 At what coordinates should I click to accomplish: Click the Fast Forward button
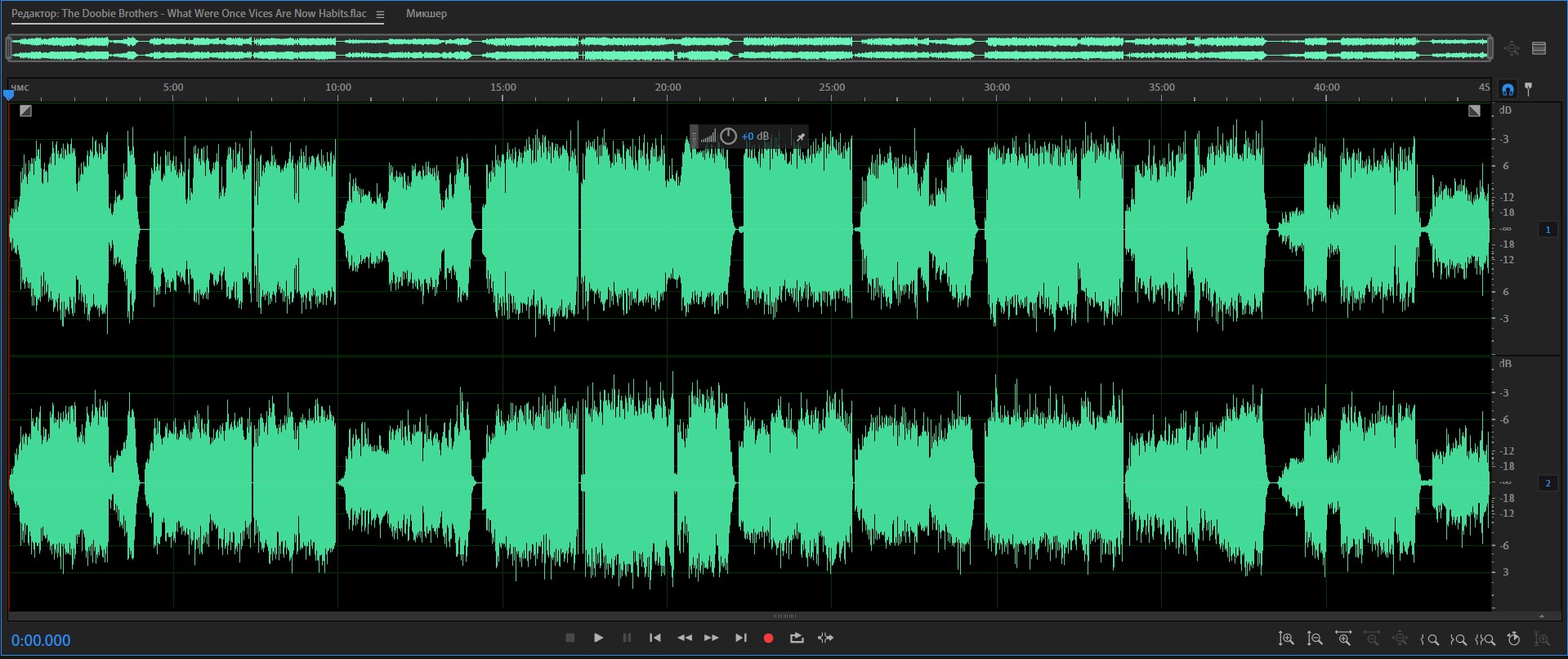point(712,638)
